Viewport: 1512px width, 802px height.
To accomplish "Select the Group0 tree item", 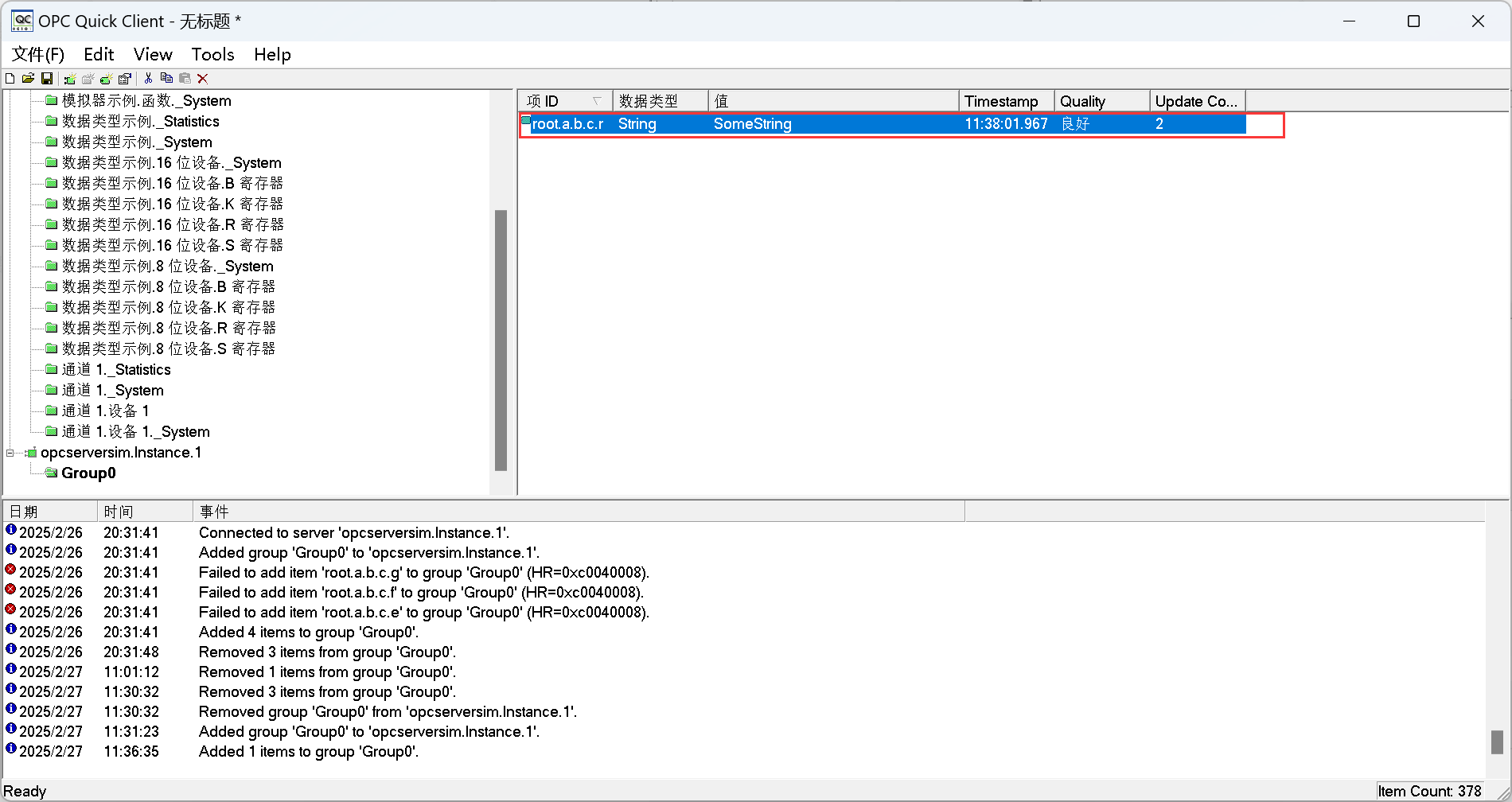I will pos(88,473).
